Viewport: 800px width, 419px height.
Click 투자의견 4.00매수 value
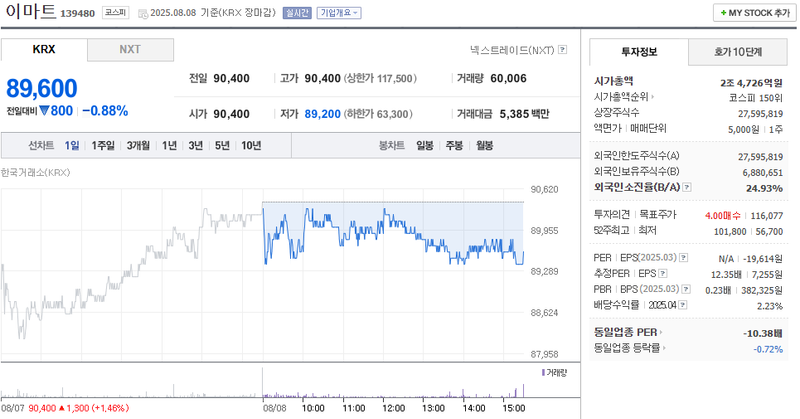[722, 216]
